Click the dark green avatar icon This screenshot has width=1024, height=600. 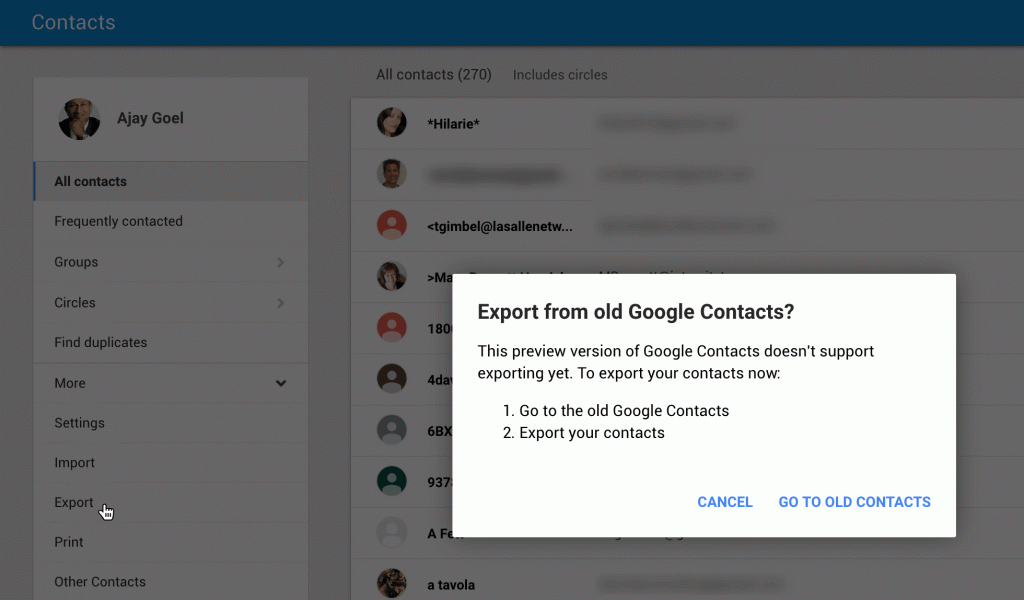(x=391, y=481)
